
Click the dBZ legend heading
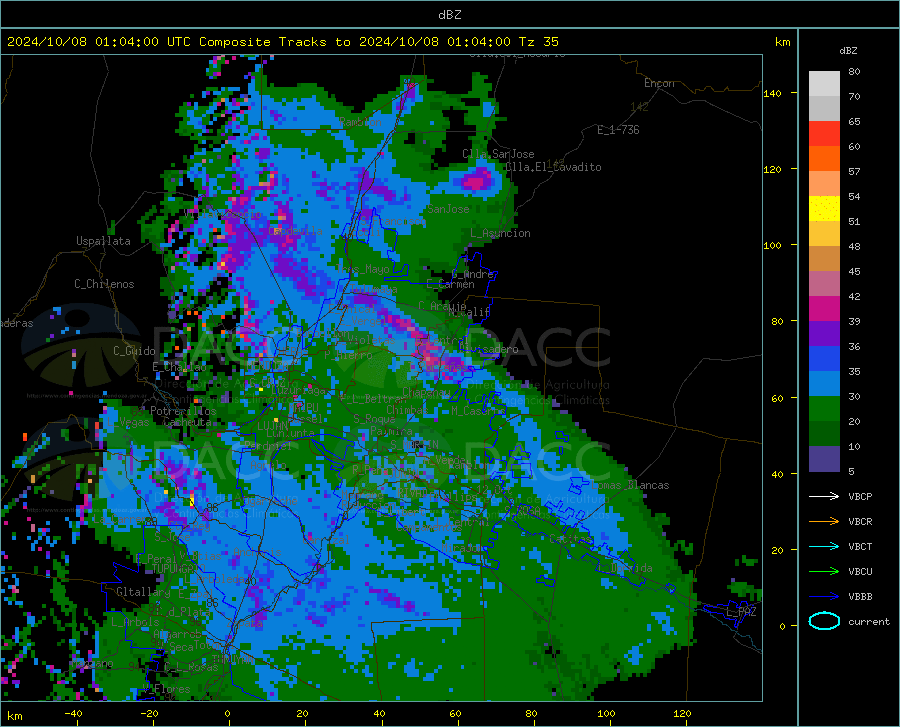point(848,50)
